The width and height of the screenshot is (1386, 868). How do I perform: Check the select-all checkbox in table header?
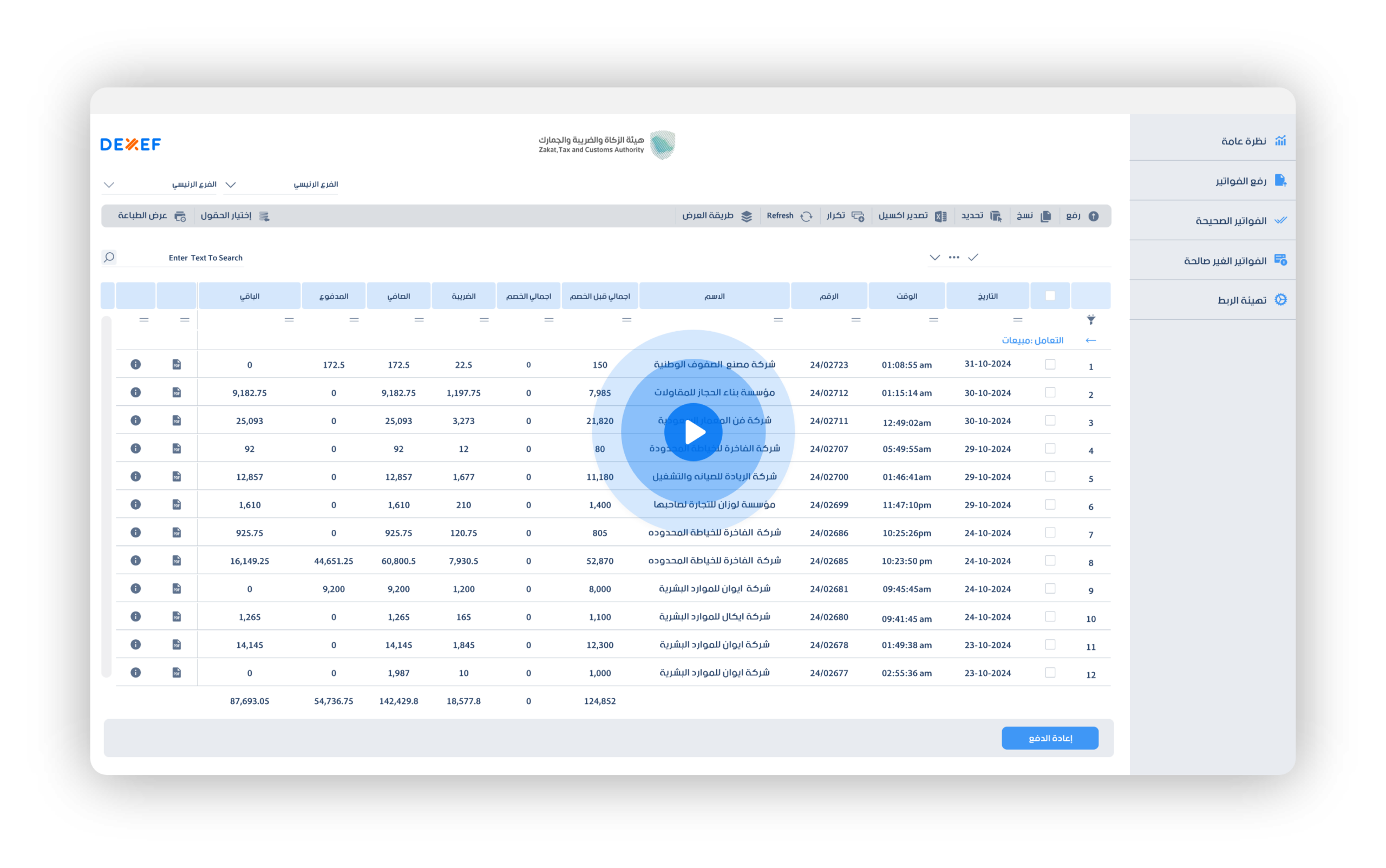click(x=1050, y=295)
